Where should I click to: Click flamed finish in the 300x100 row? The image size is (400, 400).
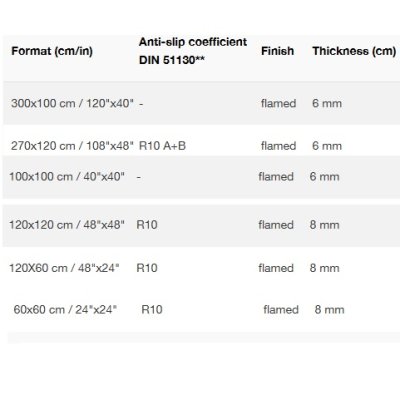pos(278,103)
